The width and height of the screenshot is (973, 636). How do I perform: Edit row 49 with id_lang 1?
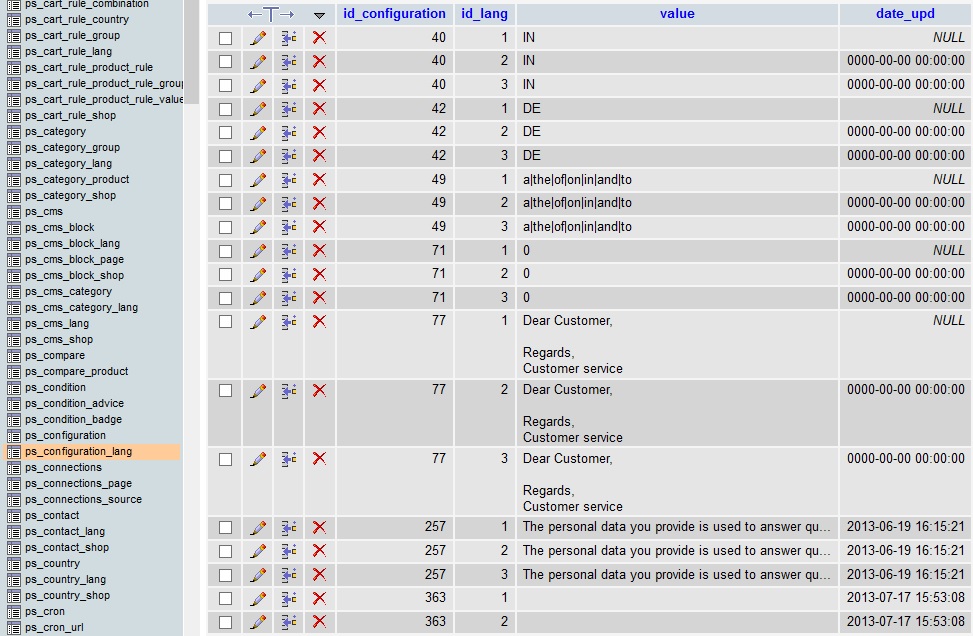(258, 180)
